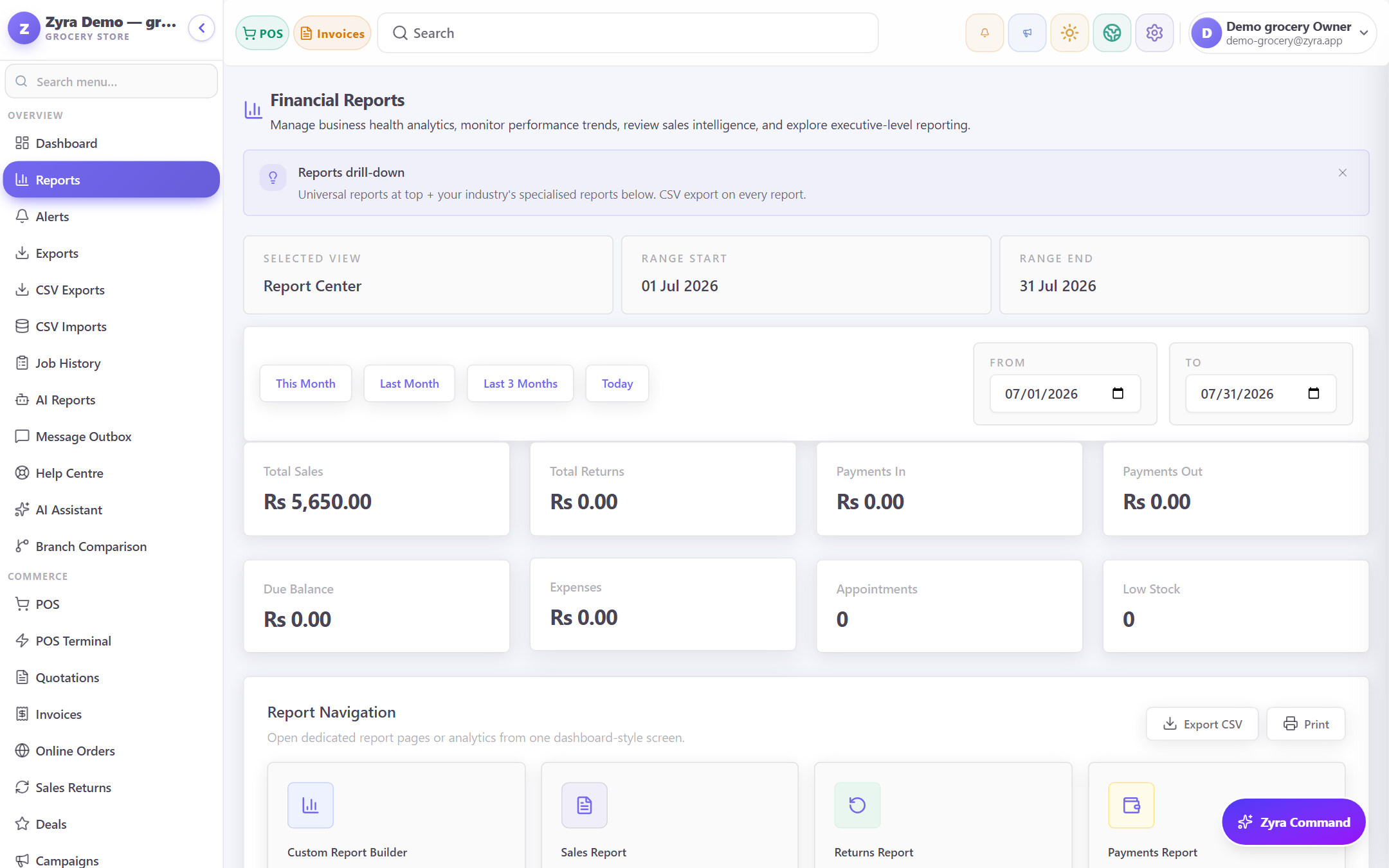The height and width of the screenshot is (868, 1389).
Task: Toggle the light theme sun icon
Action: click(1069, 33)
